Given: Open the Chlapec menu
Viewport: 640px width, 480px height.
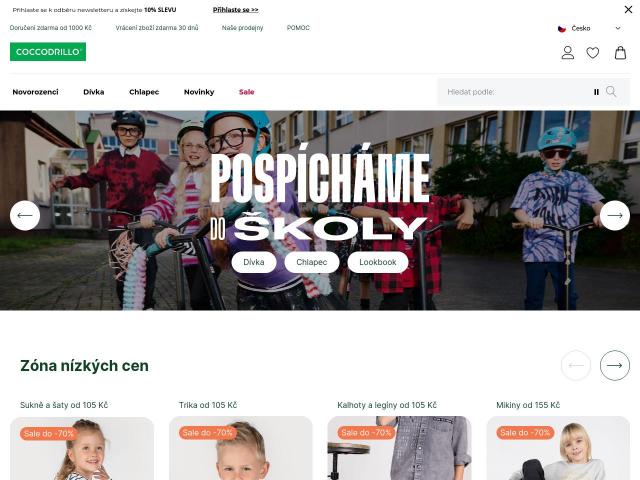Looking at the screenshot, I should click(144, 92).
